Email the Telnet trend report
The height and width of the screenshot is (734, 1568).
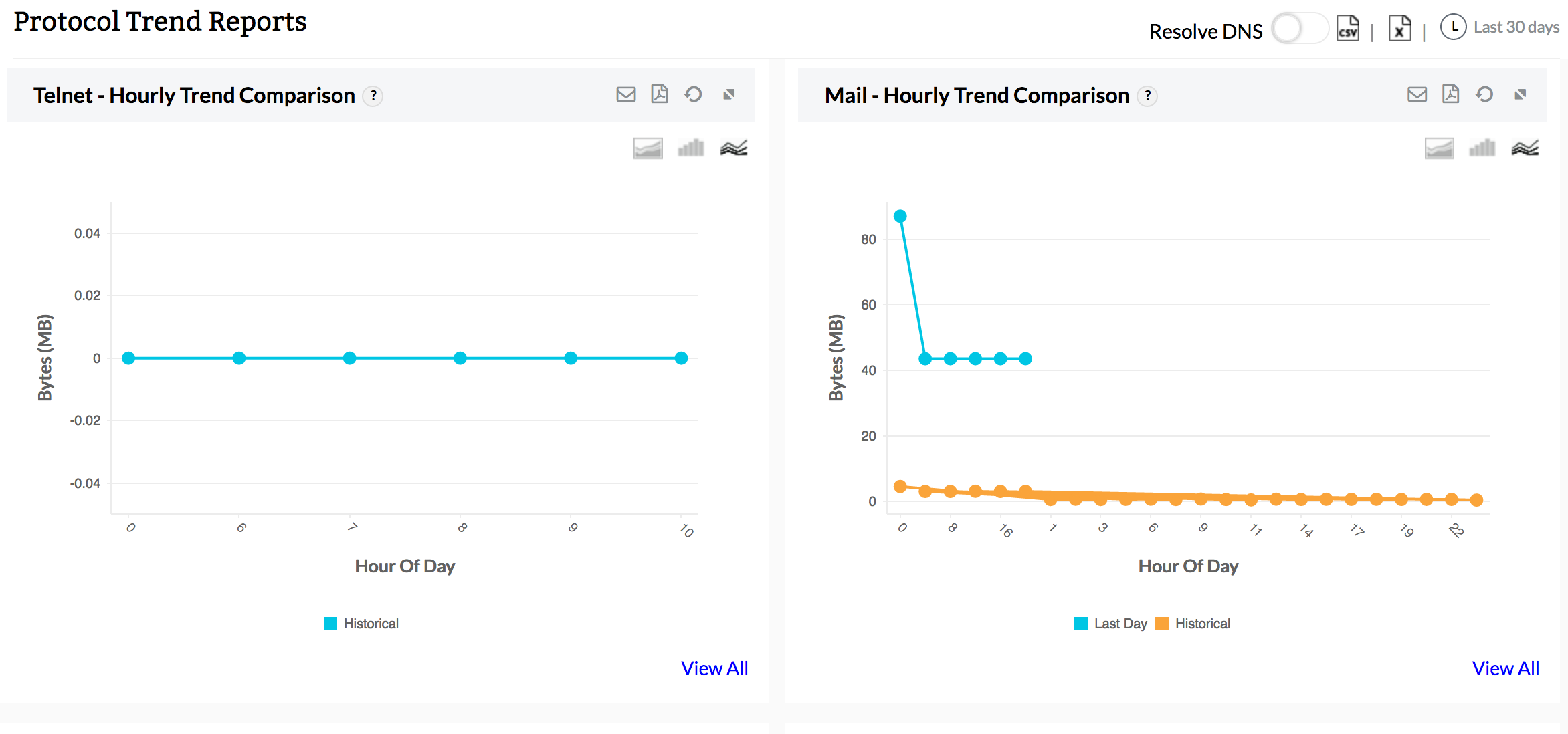pyautogui.click(x=625, y=94)
